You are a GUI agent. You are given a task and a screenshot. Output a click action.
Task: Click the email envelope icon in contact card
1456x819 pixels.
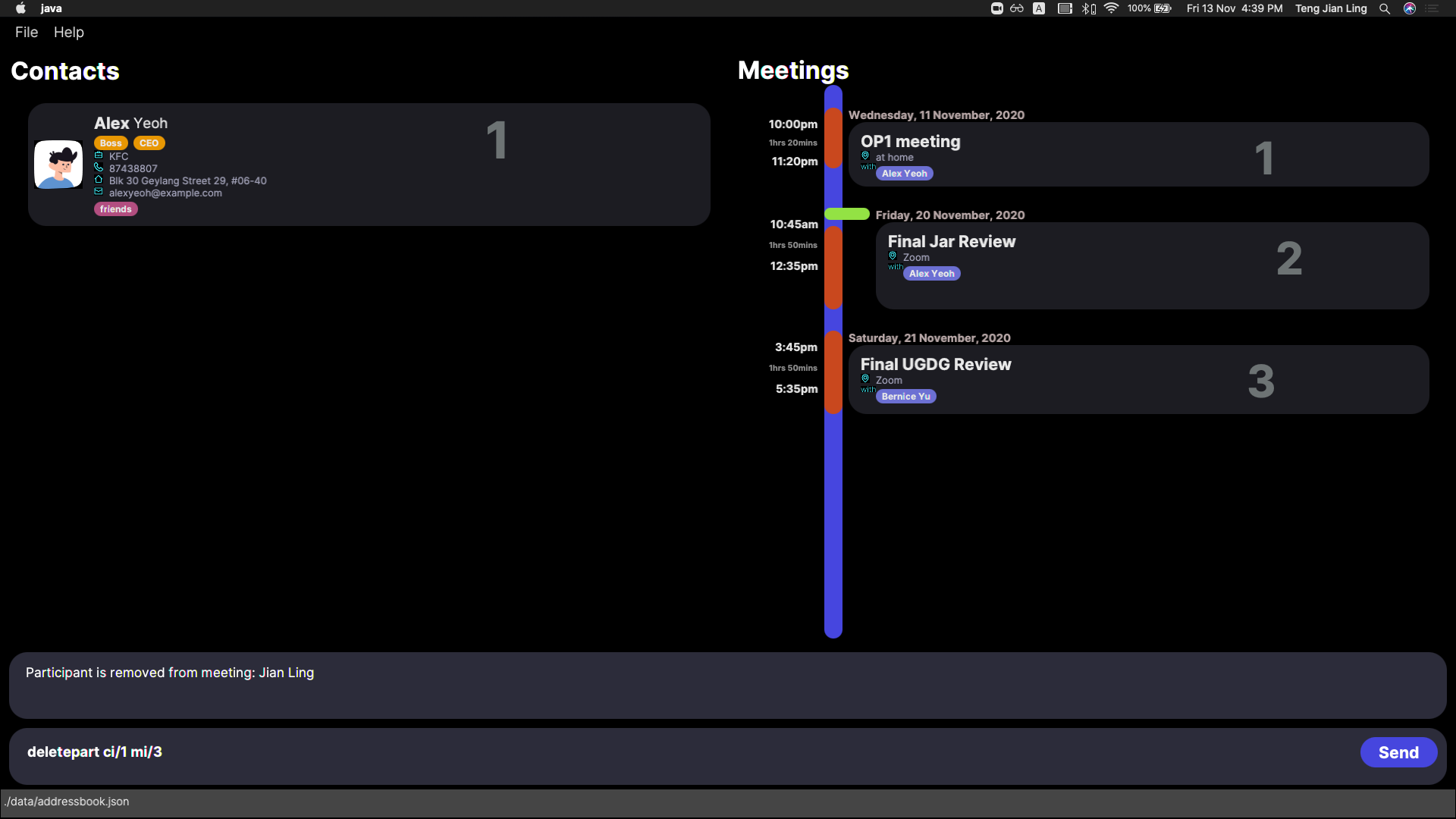(99, 192)
